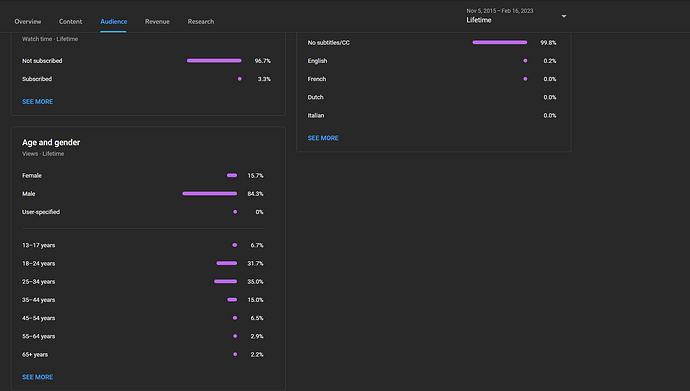
Task: Click SEE MORE under Age and gender
Action: pyautogui.click(x=37, y=377)
